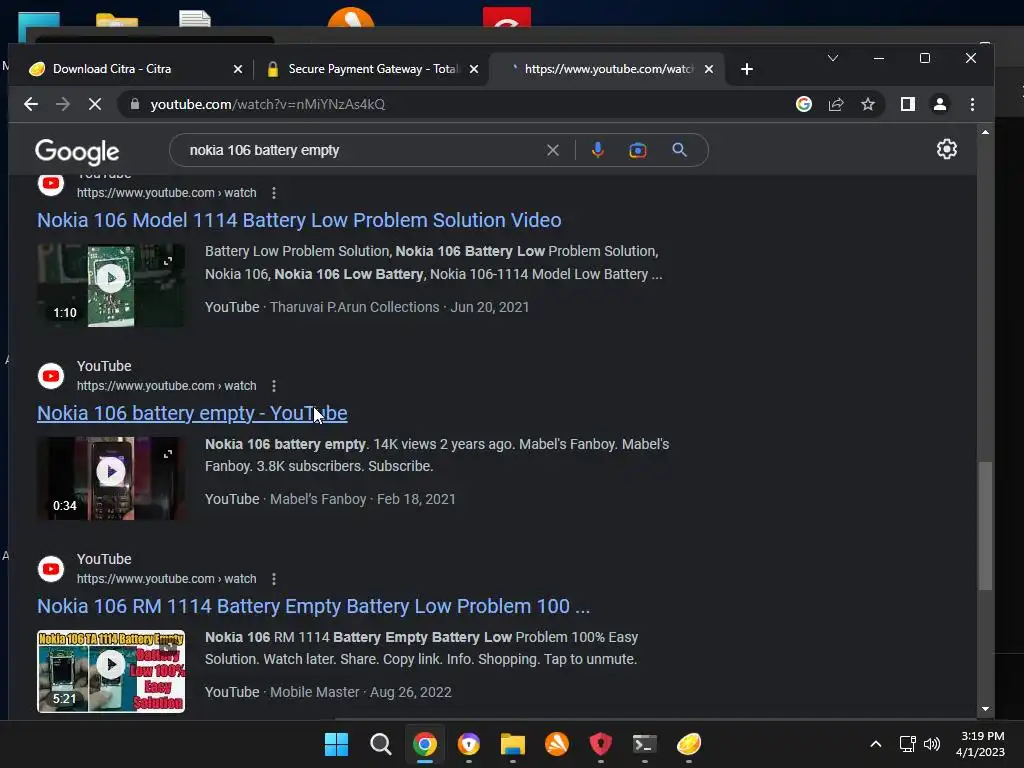Play the 0:34 Nokia phone video thumbnail
The width and height of the screenshot is (1024, 768).
[x=111, y=479]
